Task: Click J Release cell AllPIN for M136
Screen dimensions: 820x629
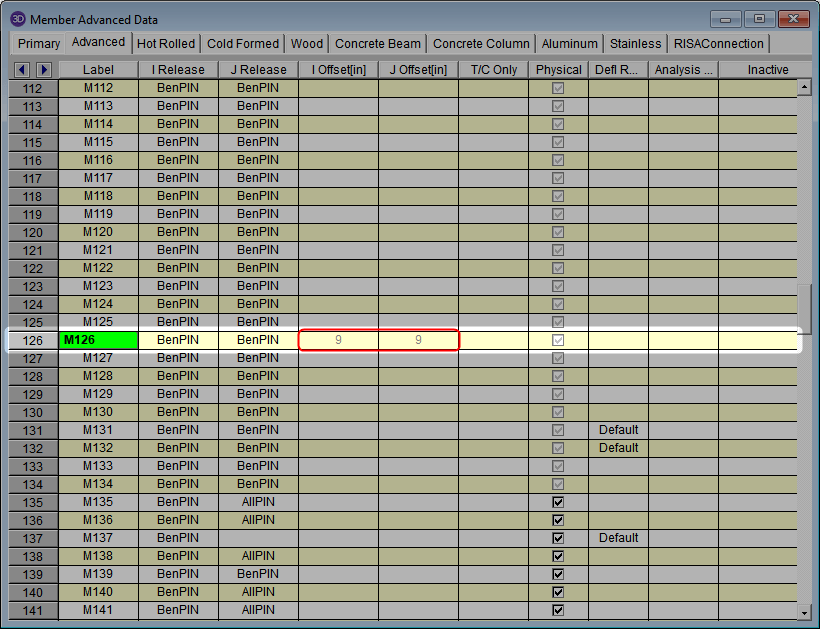Action: pyautogui.click(x=258, y=520)
